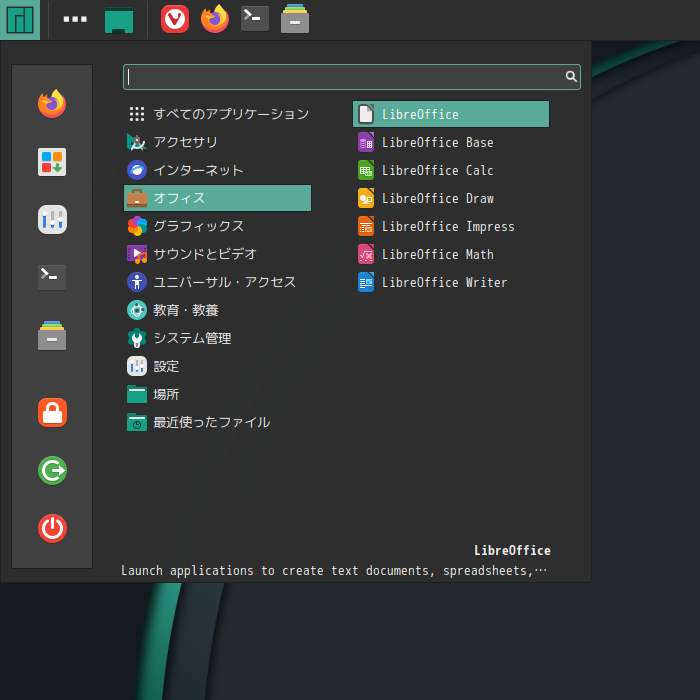Select アクセサリ category
Image resolution: width=700 pixels, height=700 pixels.
pyautogui.click(x=217, y=142)
